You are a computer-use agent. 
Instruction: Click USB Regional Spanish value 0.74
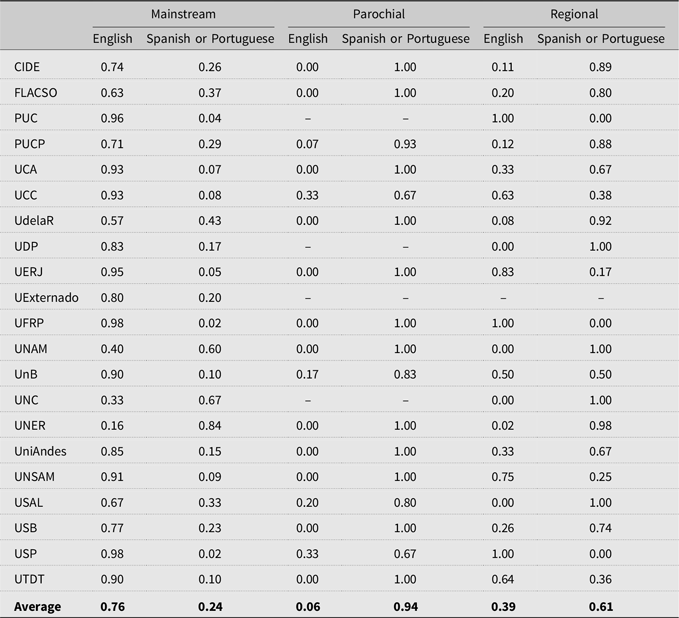point(601,528)
